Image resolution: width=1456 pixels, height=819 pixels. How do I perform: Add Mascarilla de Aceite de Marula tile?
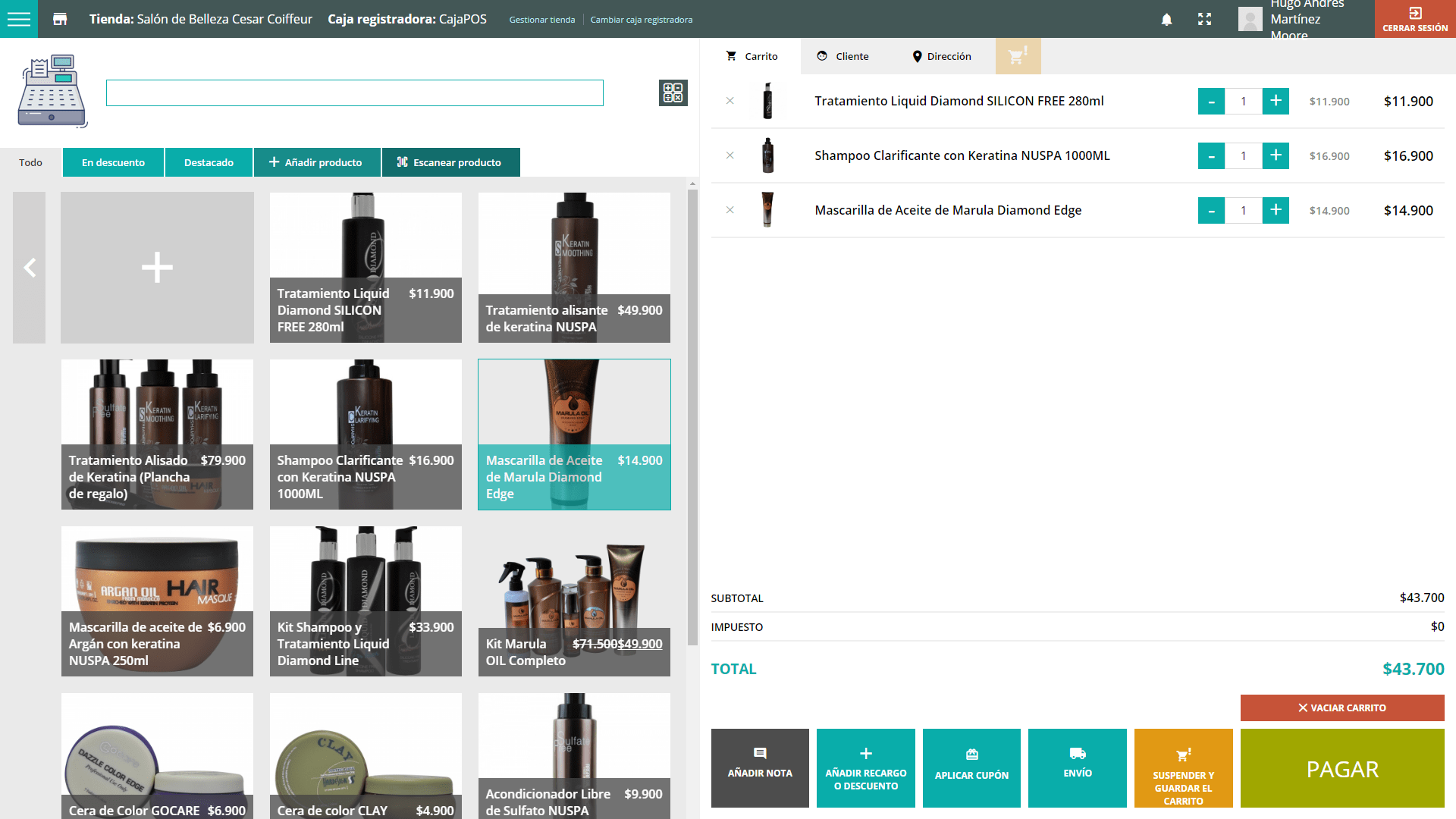574,435
